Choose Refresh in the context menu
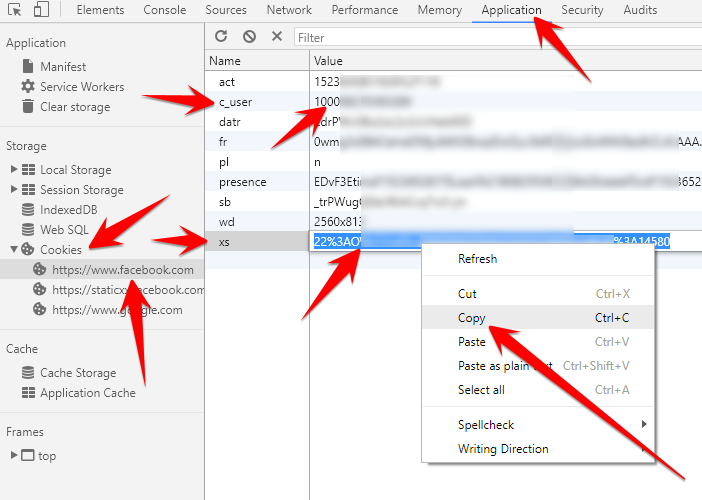The image size is (702, 500). click(x=538, y=259)
